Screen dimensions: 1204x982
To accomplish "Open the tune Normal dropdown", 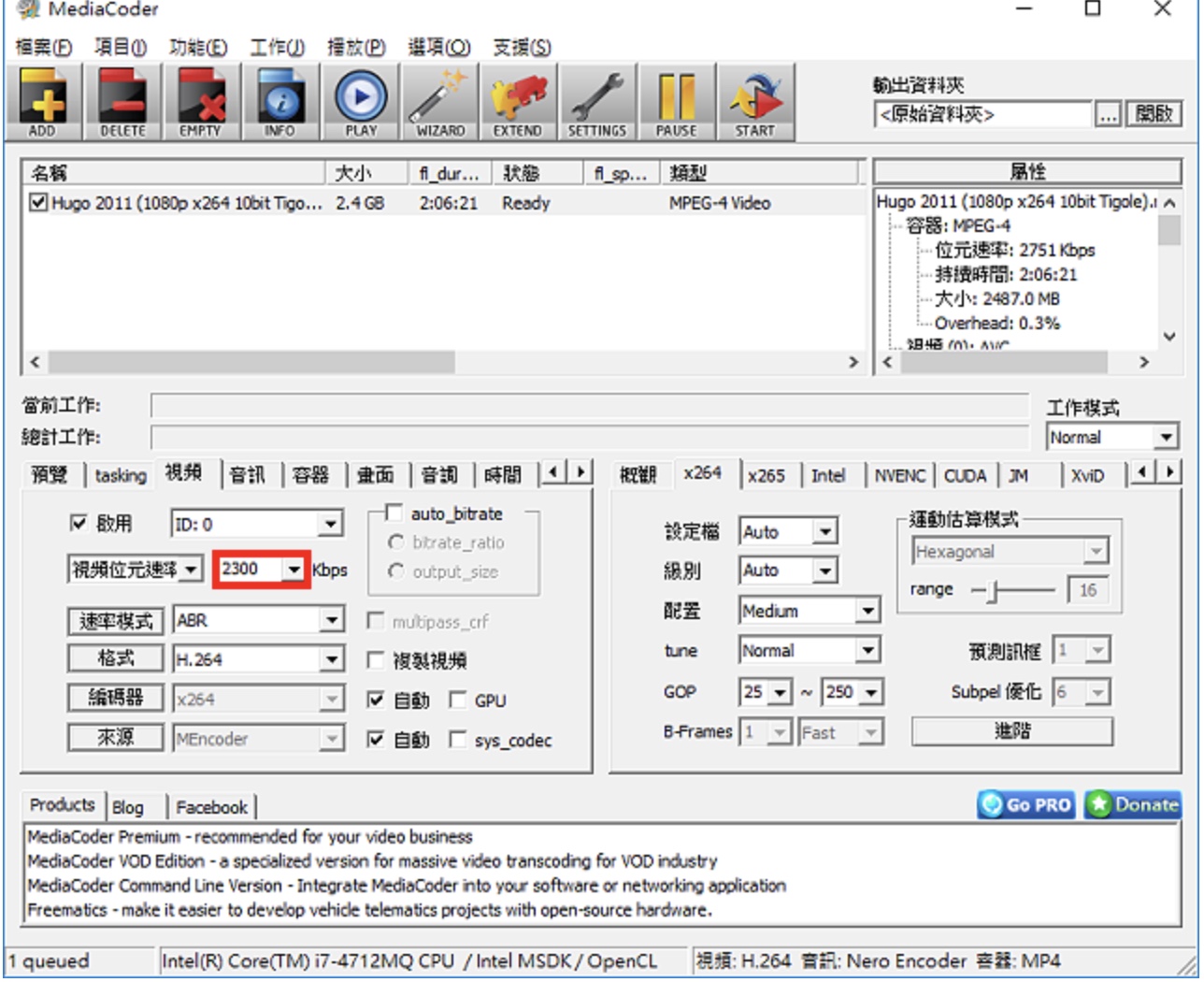I will (x=810, y=650).
